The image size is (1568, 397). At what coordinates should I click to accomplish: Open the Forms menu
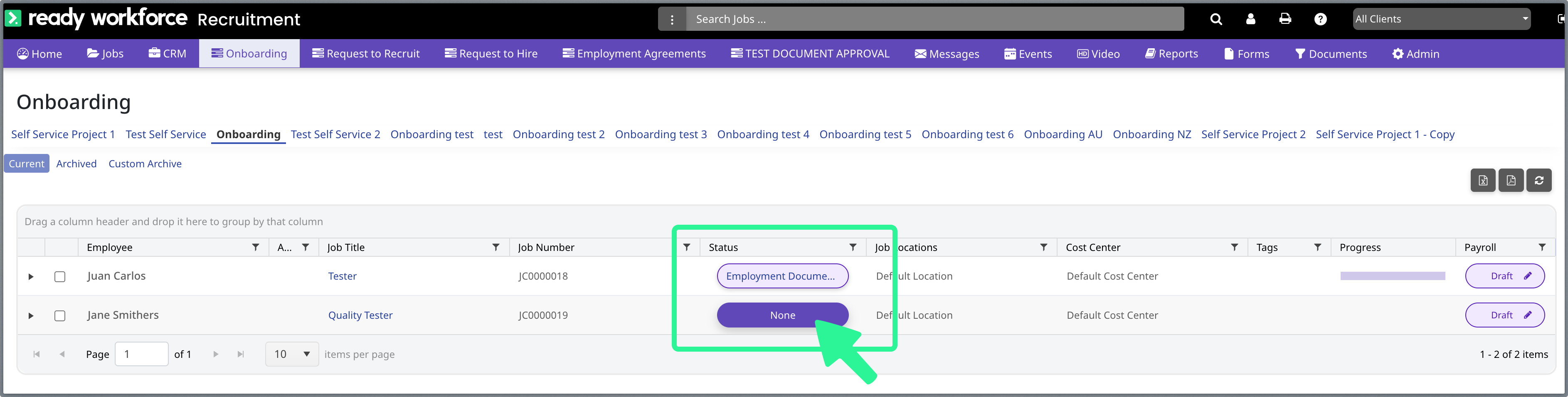(1247, 54)
